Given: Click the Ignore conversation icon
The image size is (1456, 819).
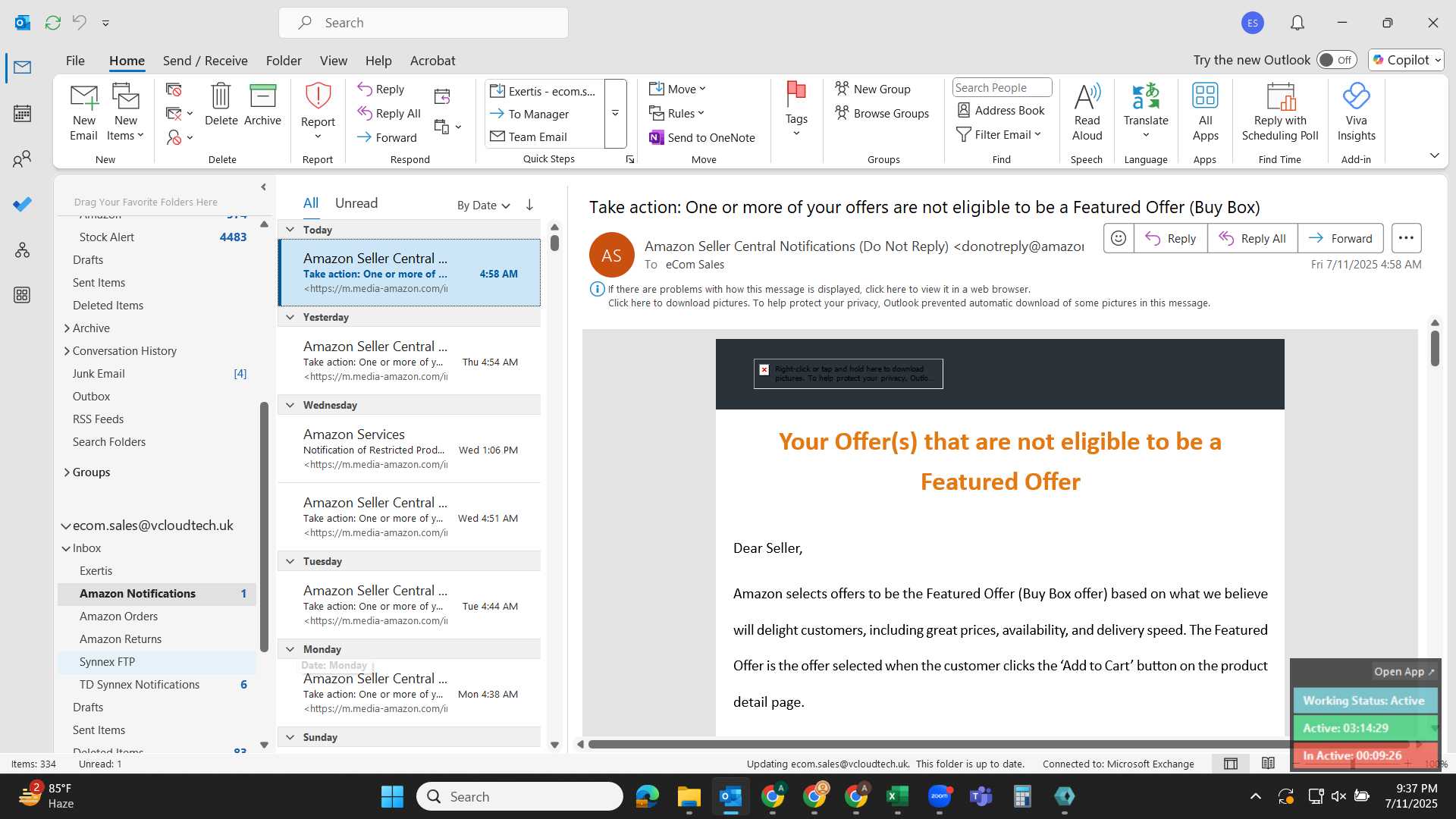Looking at the screenshot, I should (174, 90).
